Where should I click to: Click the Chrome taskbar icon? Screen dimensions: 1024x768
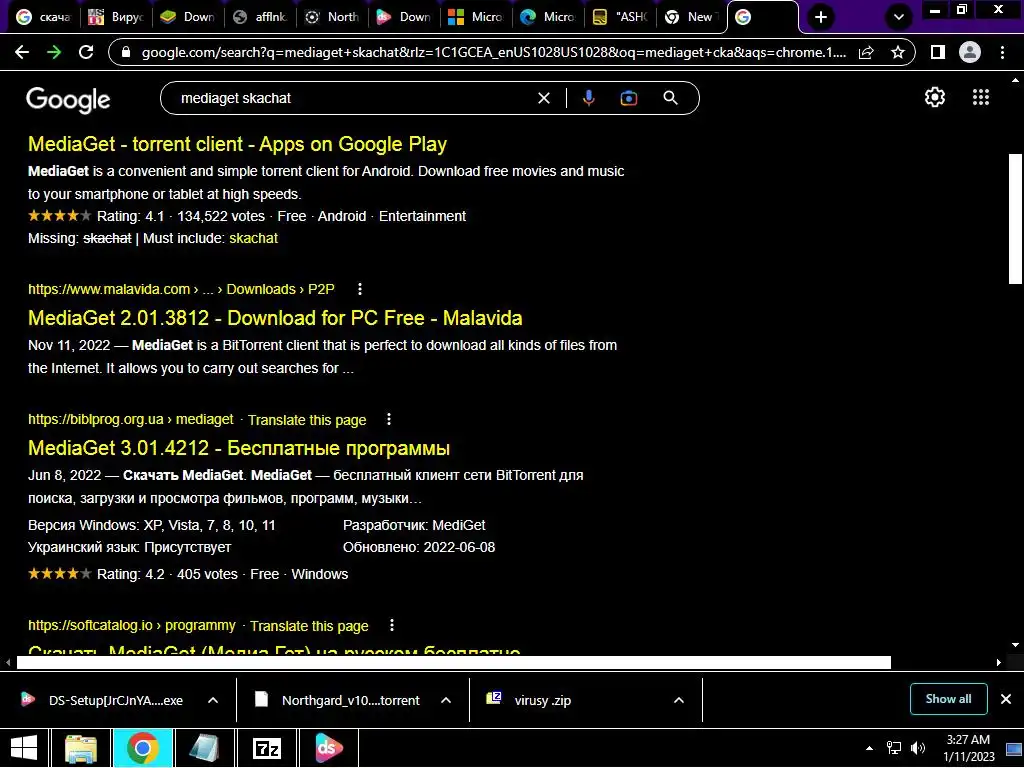142,748
